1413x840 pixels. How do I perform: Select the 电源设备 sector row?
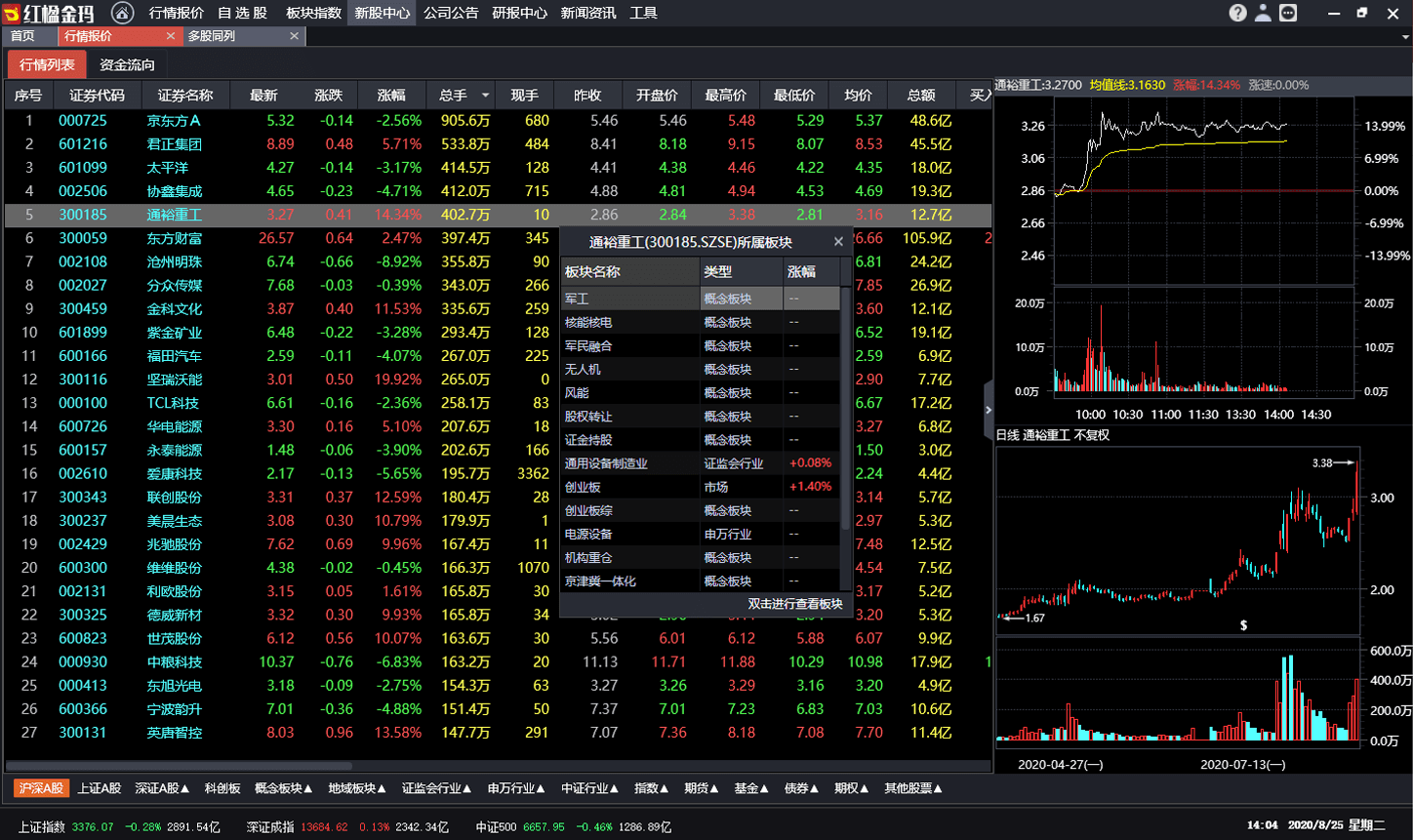pos(701,534)
